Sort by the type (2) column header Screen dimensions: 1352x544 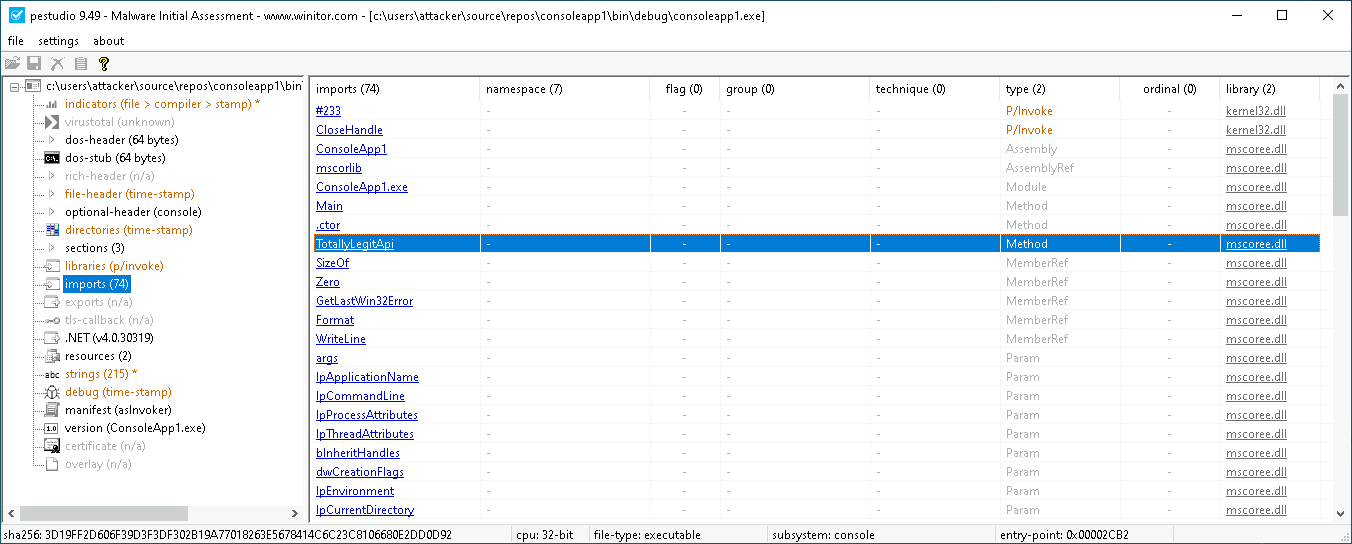pos(1025,89)
